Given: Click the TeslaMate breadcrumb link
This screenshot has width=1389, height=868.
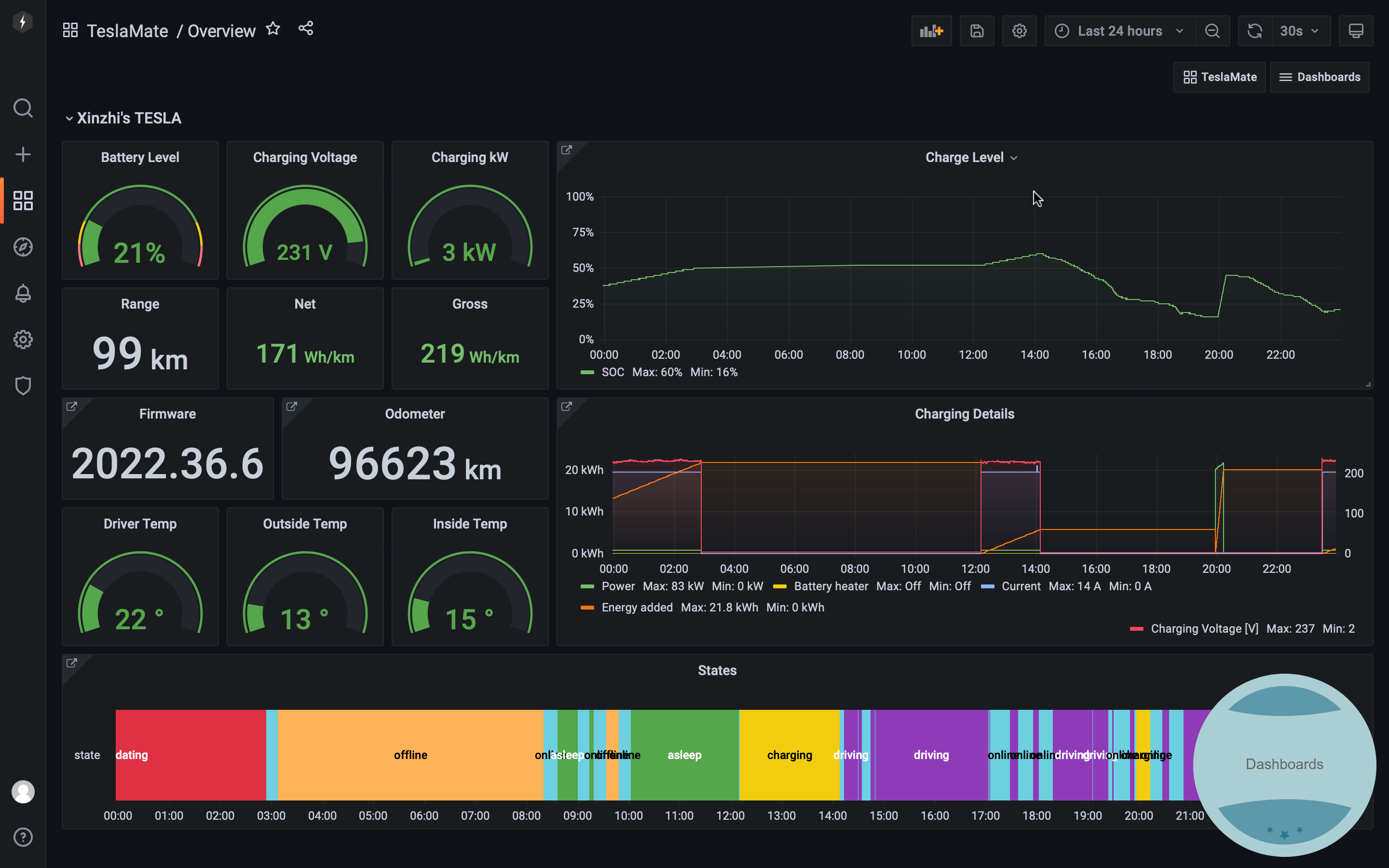Looking at the screenshot, I should tap(127, 30).
